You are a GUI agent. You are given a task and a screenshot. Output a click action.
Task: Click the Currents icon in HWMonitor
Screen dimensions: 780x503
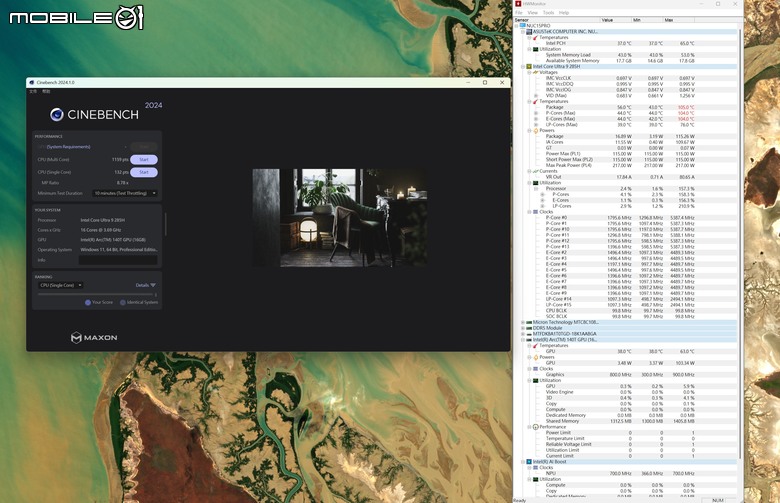click(x=536, y=171)
